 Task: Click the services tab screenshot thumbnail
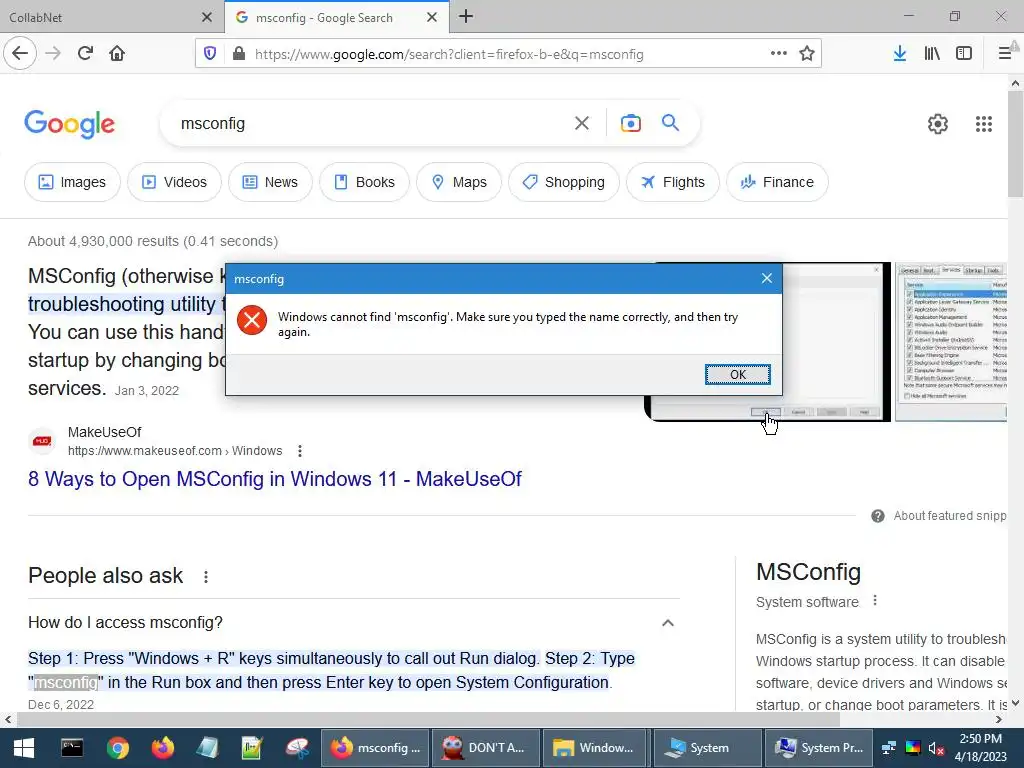pos(951,342)
